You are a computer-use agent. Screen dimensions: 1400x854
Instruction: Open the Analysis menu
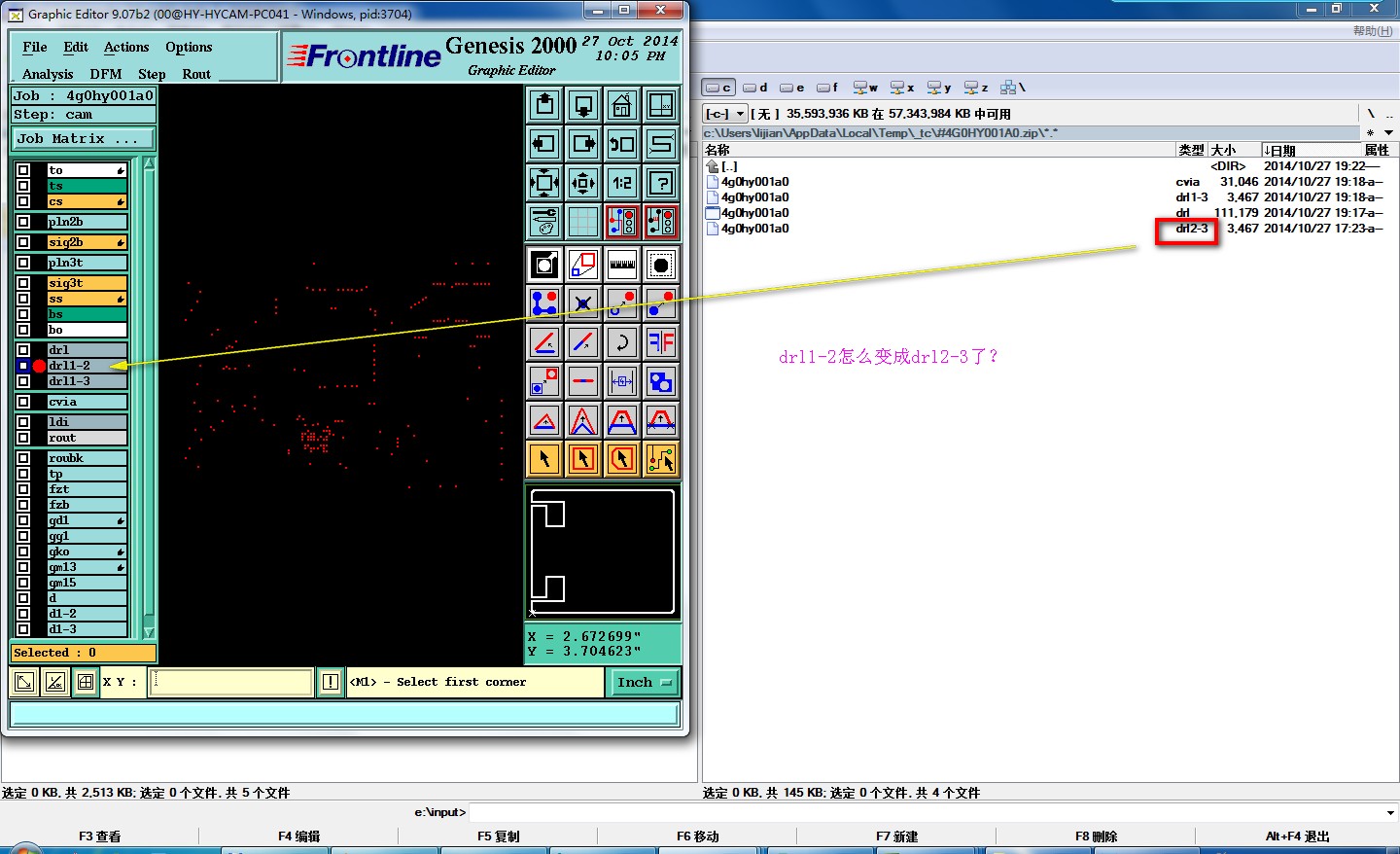pyautogui.click(x=48, y=74)
